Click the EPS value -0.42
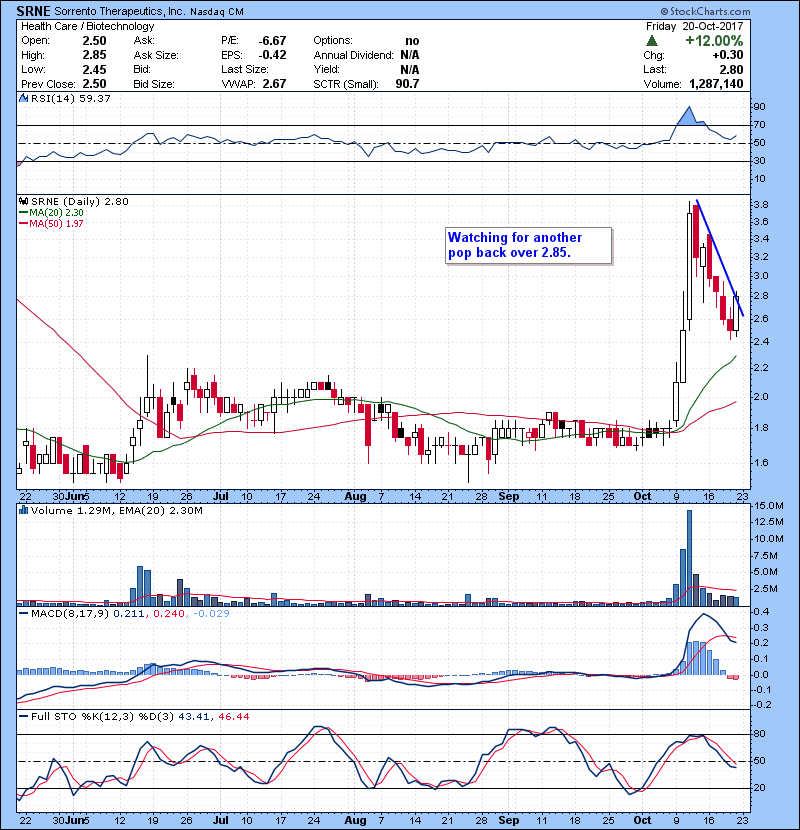This screenshot has height=830, width=800. click(272, 55)
